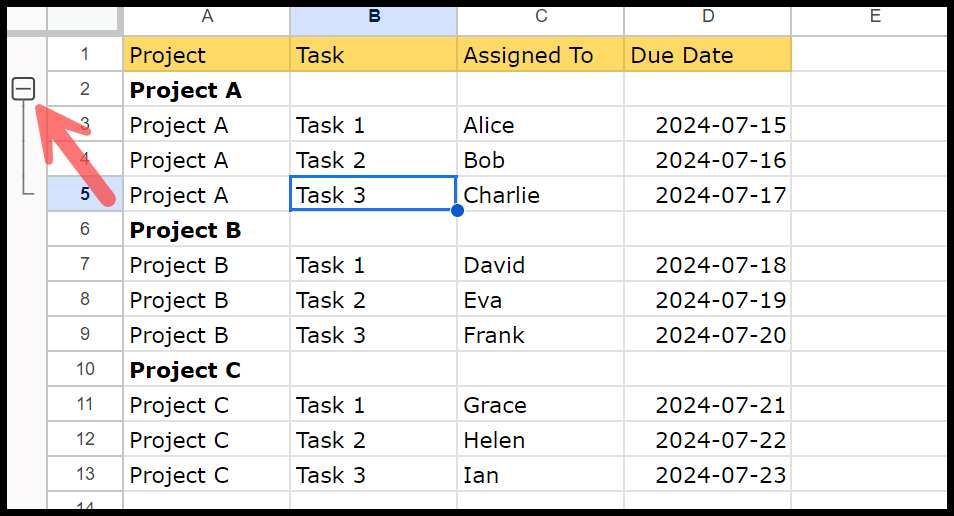Select the Assigned To header cell

[540, 54]
